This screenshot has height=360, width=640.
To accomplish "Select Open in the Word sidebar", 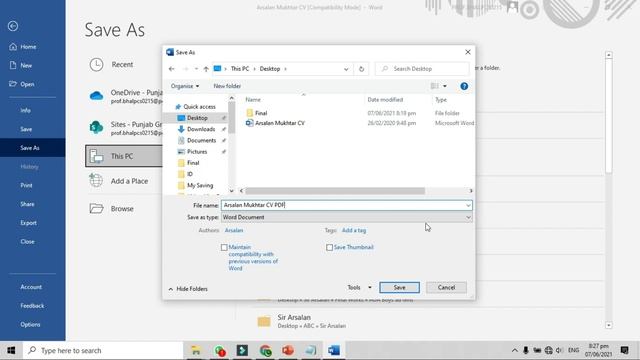I will (27, 84).
